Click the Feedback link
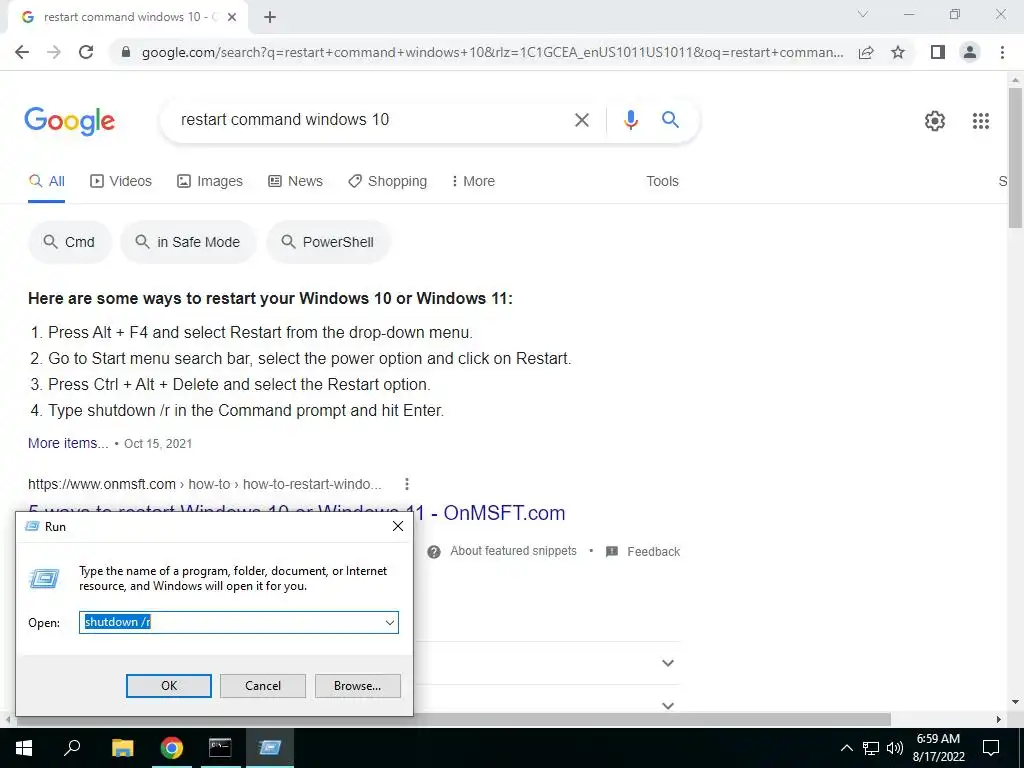The image size is (1024, 768). 654,552
